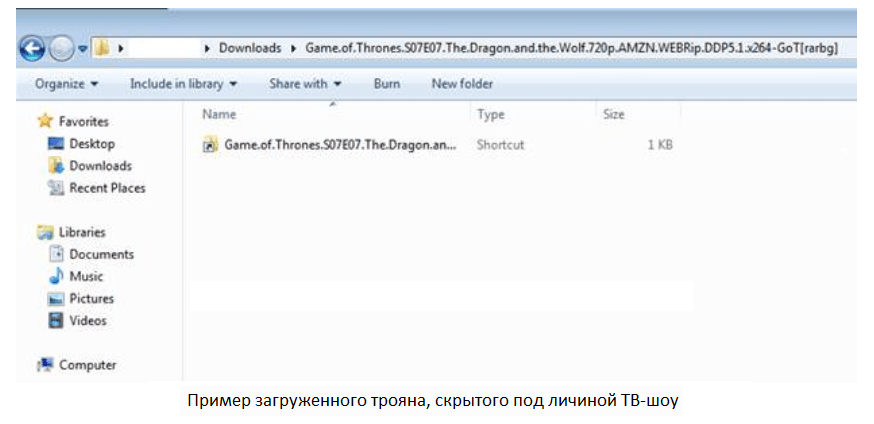The height and width of the screenshot is (424, 874).
Task: Select Libraries in the navigation pane
Action: point(82,232)
